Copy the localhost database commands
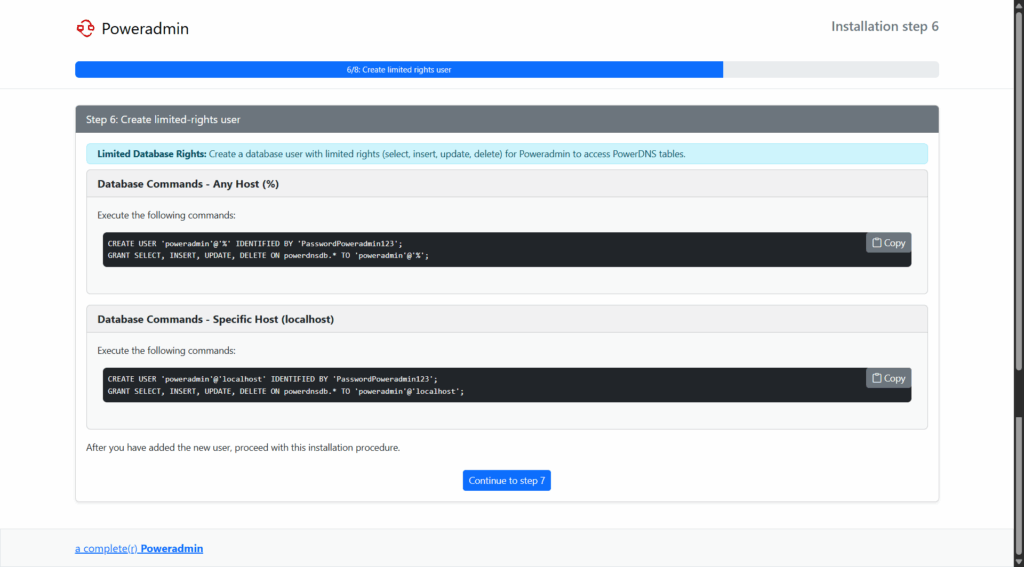The width and height of the screenshot is (1024, 567). pyautogui.click(x=888, y=378)
